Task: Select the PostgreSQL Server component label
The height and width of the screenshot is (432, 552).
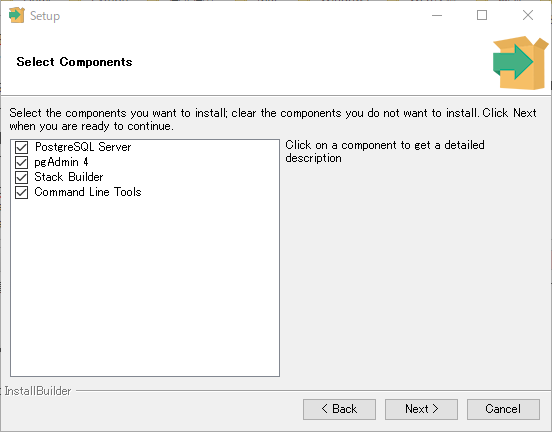Action: coord(83,147)
